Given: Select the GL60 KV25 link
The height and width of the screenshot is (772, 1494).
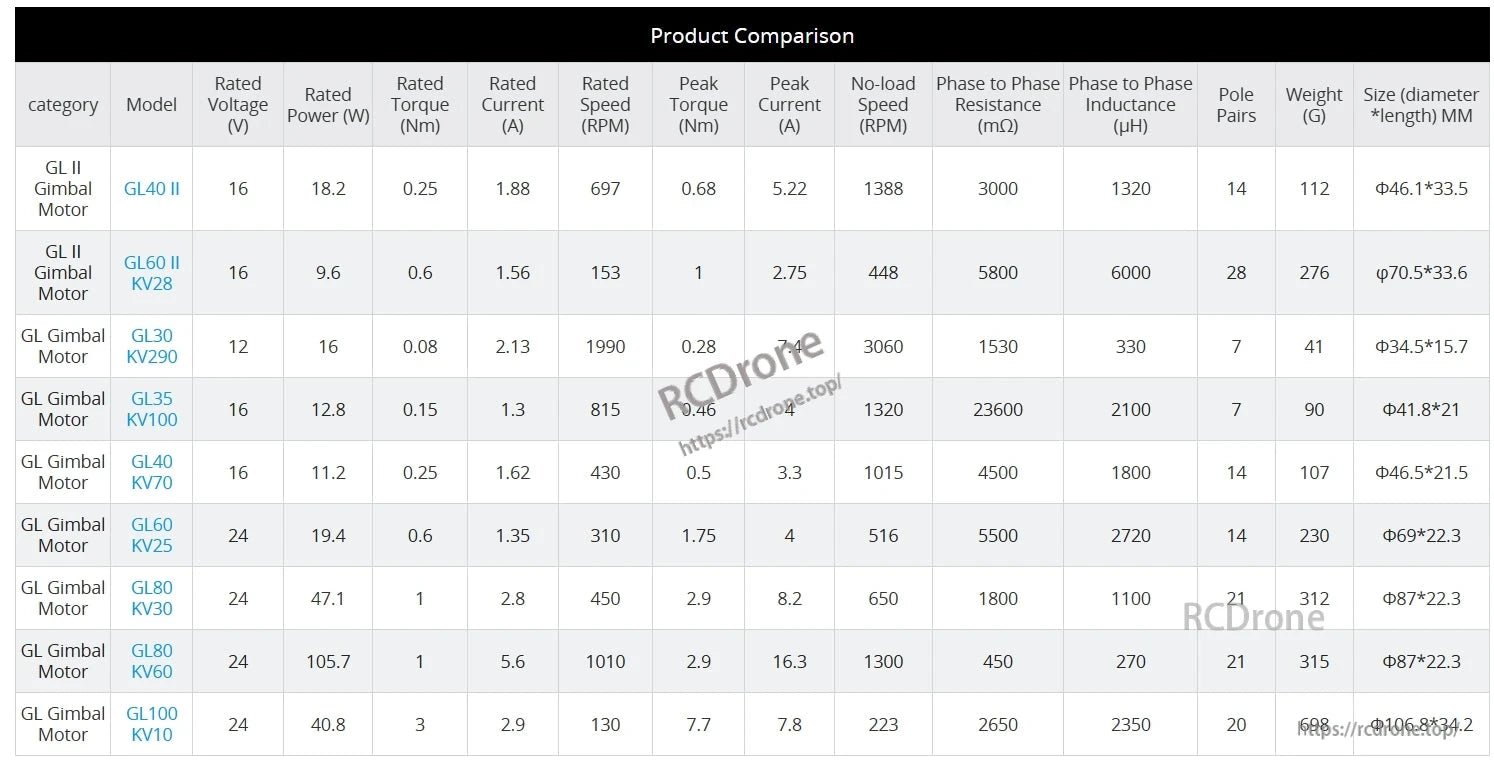Looking at the screenshot, I should click(152, 535).
